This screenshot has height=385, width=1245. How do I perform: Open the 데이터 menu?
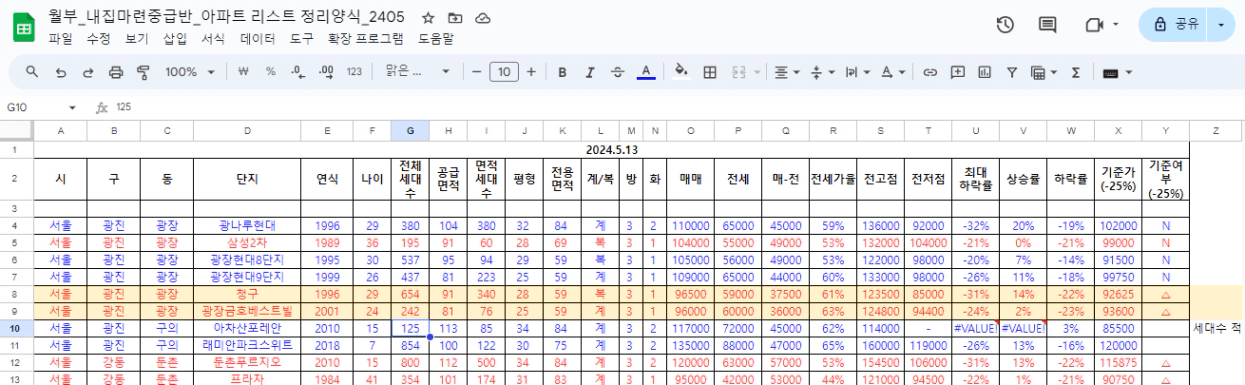[x=257, y=39]
